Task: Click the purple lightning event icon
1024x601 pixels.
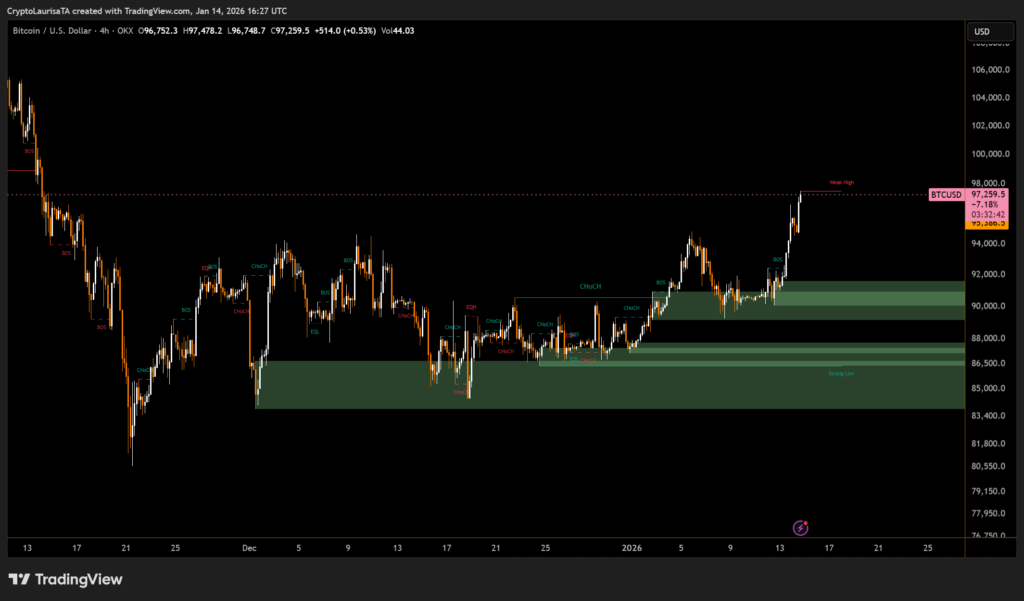Action: [800, 527]
